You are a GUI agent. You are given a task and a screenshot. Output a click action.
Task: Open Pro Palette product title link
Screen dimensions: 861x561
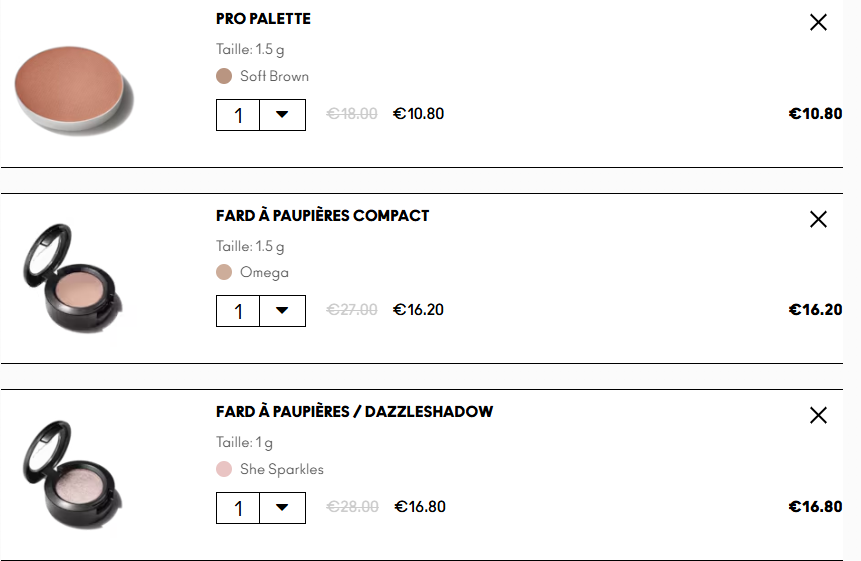pos(263,19)
